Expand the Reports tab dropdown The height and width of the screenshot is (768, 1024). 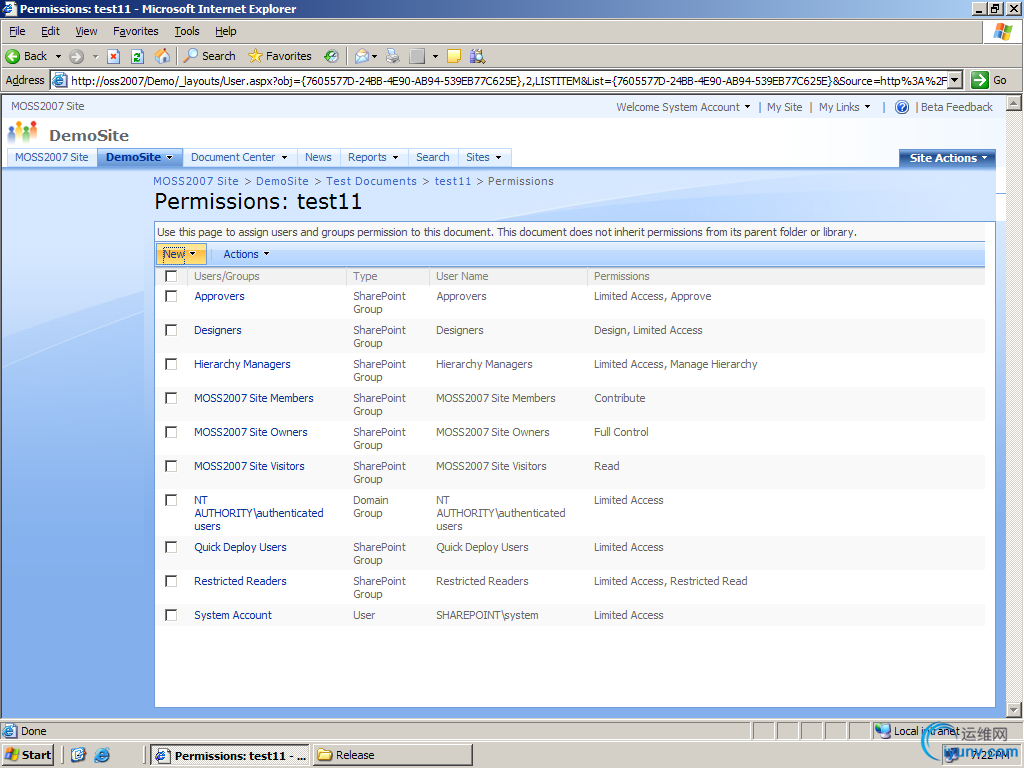pos(395,157)
